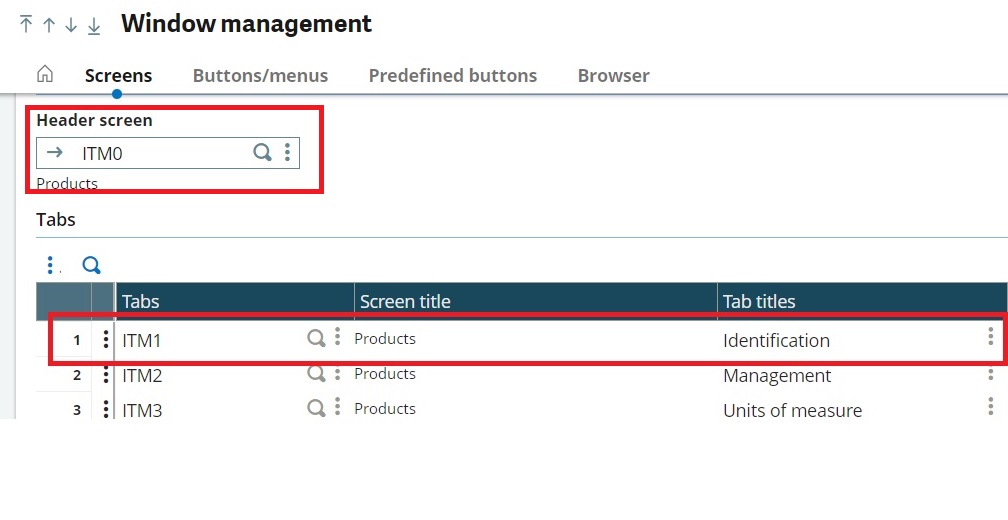
Task: Go to next record arrow
Action: tap(71, 25)
